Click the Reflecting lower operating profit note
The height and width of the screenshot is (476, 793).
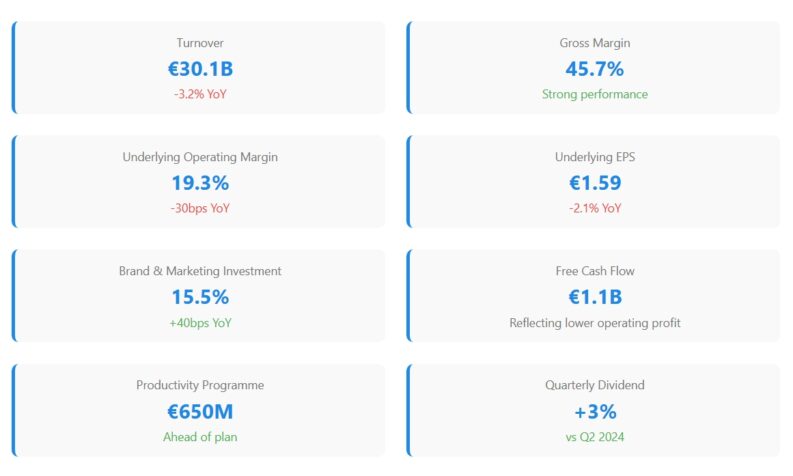tap(594, 322)
